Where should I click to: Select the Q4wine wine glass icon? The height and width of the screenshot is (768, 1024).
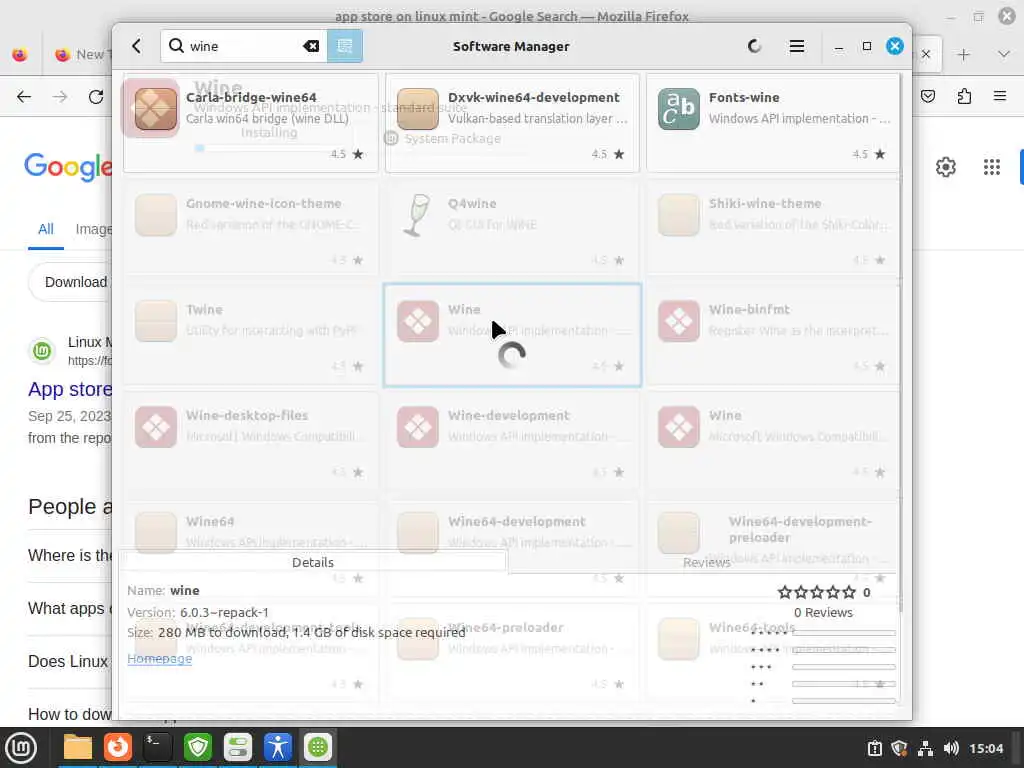click(417, 215)
